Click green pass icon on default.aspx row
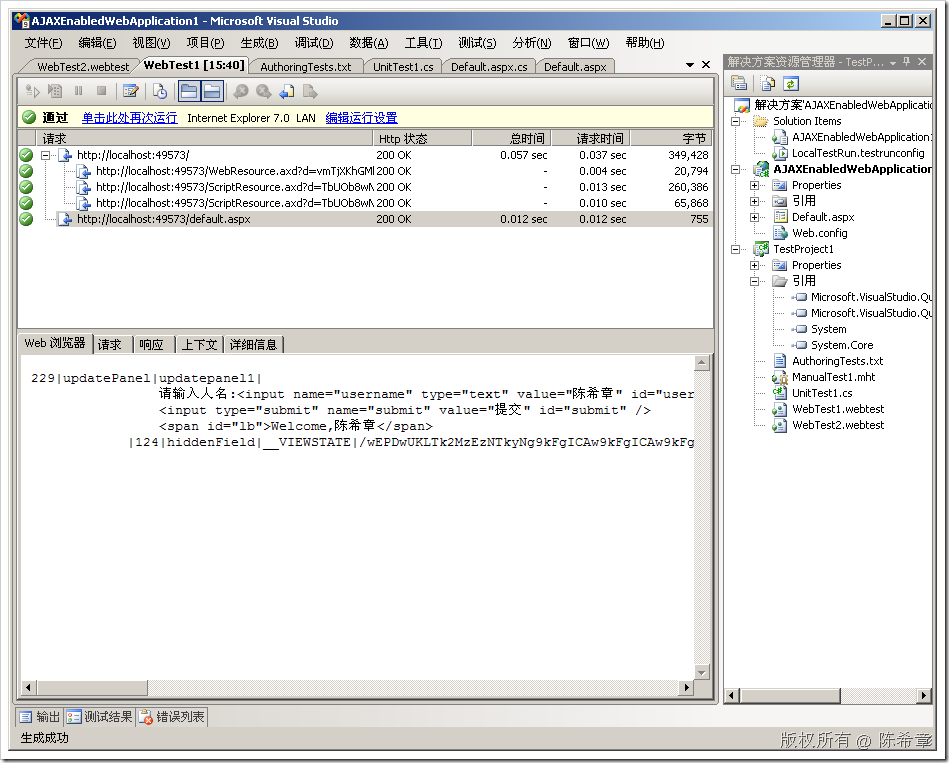This screenshot has width=949, height=763. pos(26,219)
